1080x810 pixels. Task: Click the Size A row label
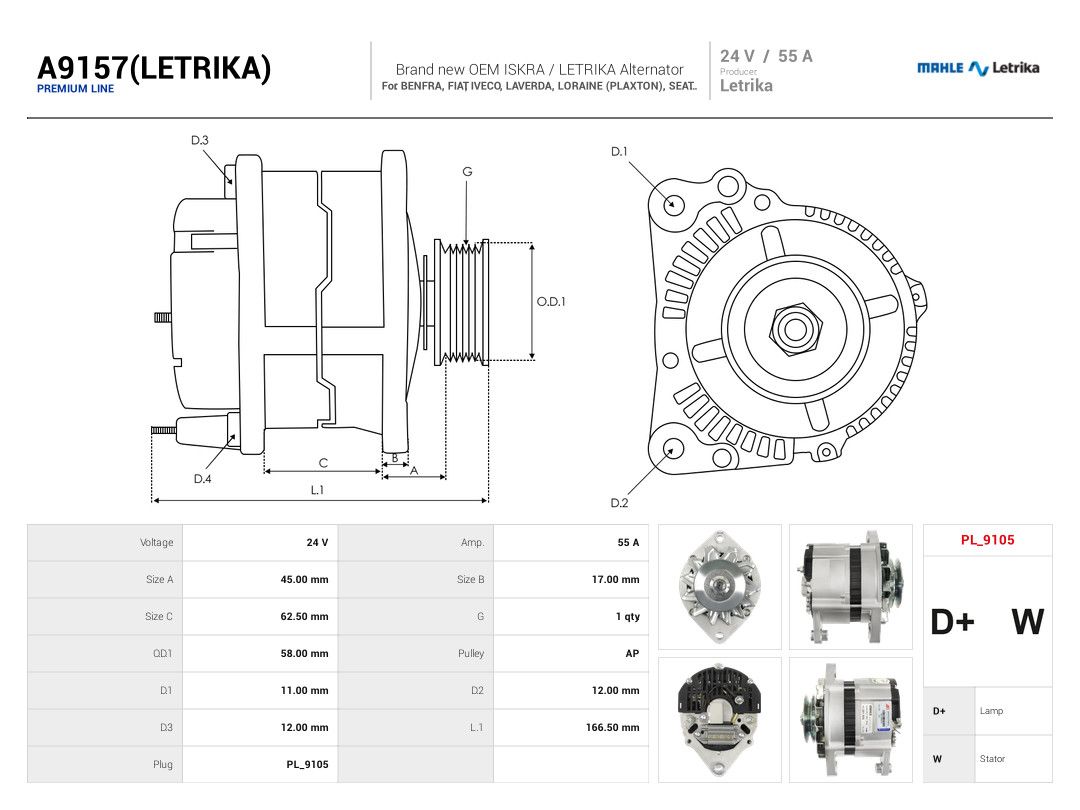click(x=159, y=580)
